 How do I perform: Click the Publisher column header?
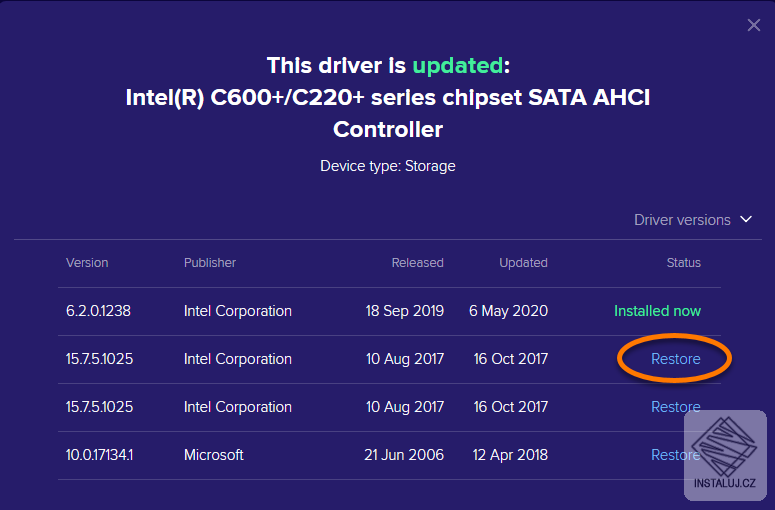pyautogui.click(x=210, y=263)
